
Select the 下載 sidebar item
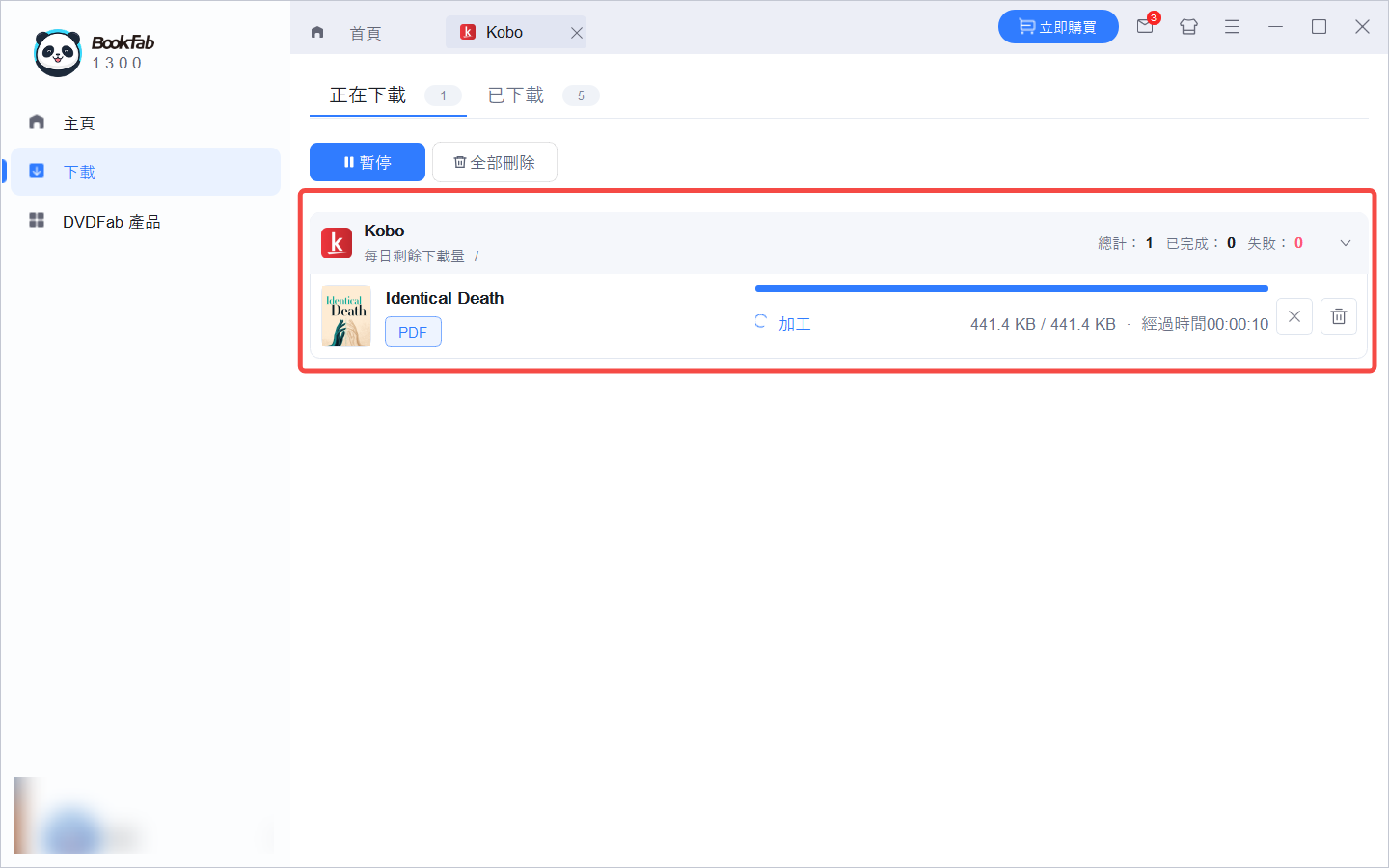pyautogui.click(x=145, y=172)
